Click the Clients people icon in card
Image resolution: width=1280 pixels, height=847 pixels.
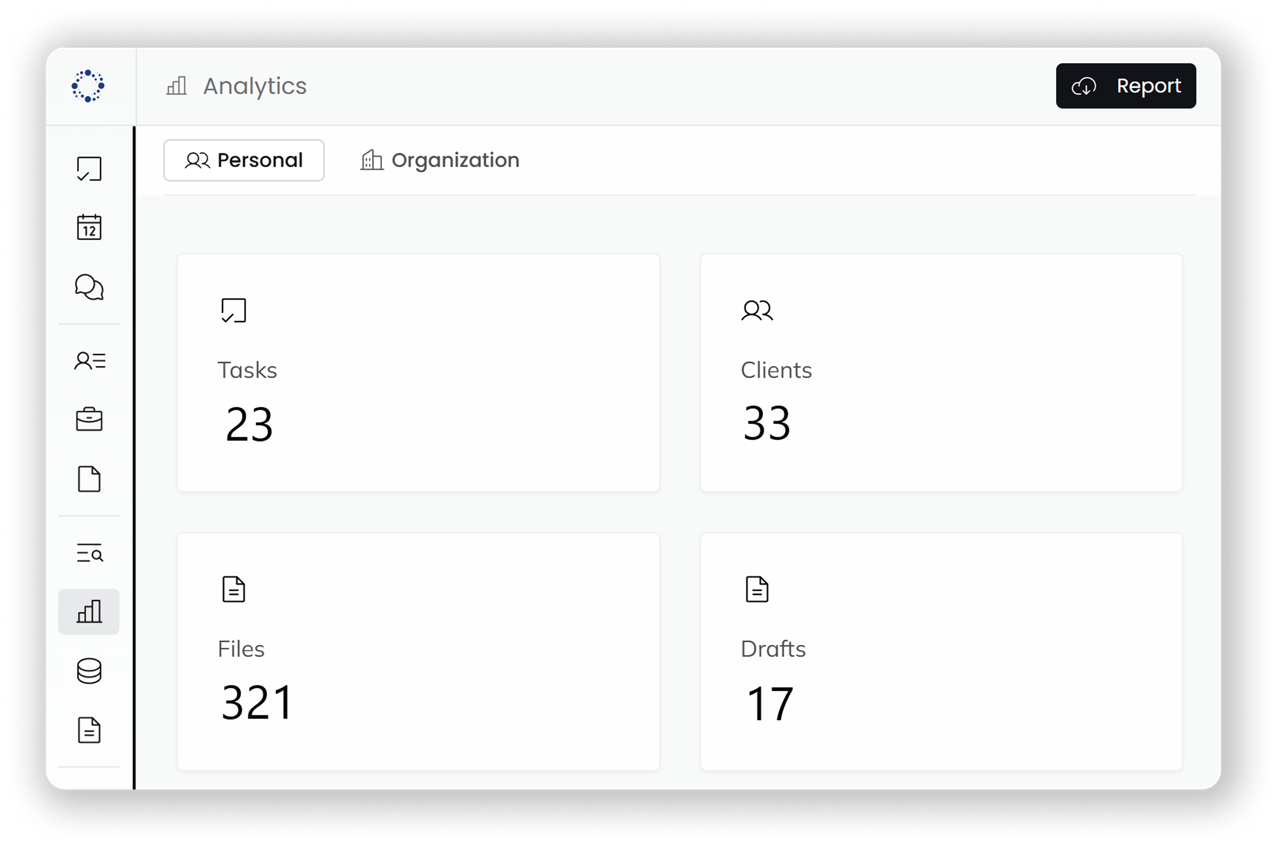click(x=757, y=311)
